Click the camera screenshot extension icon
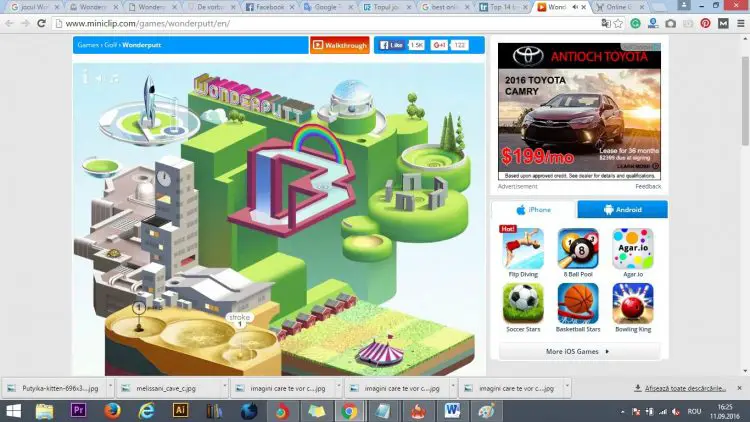 click(671, 23)
